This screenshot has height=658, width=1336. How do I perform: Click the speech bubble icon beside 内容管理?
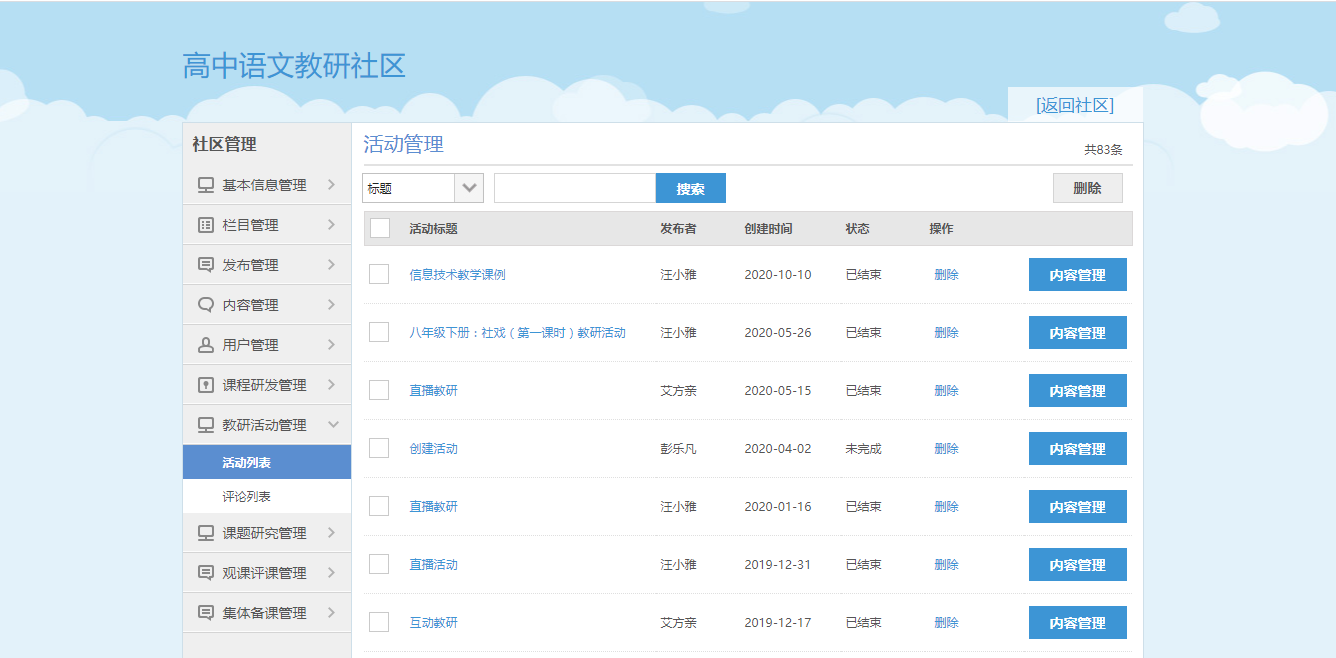[206, 305]
